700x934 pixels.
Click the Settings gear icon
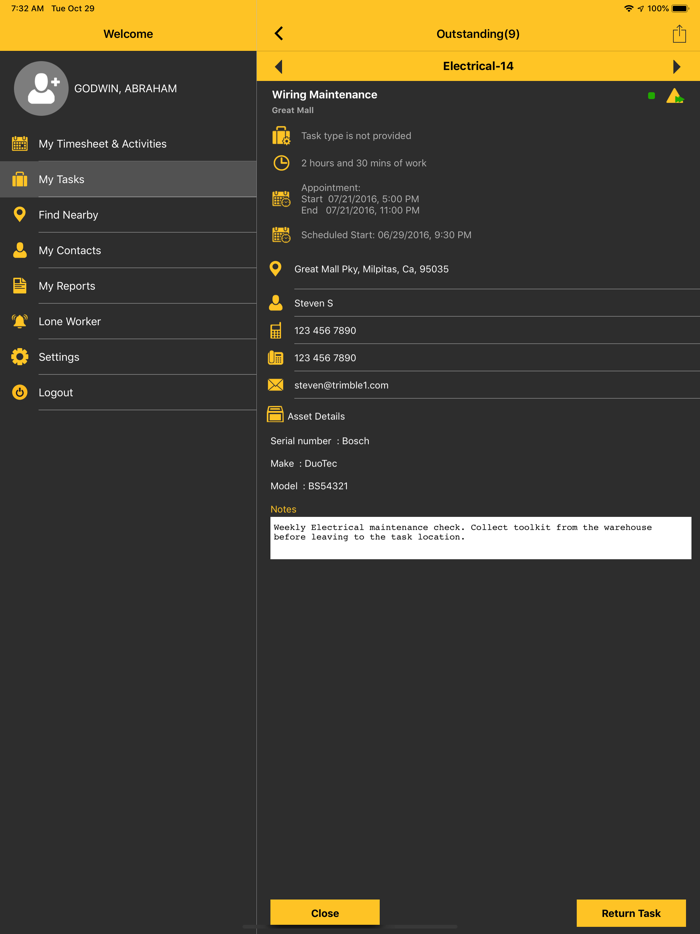pos(20,357)
